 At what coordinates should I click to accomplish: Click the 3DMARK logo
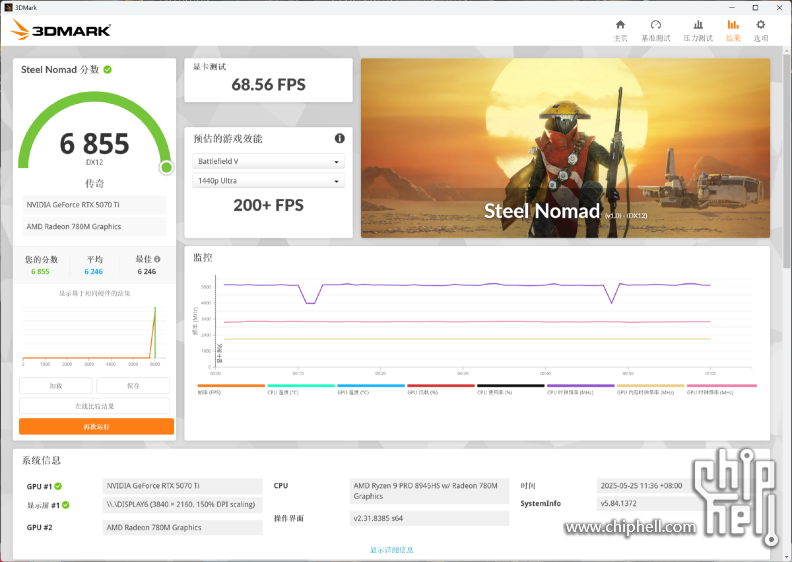[61, 30]
